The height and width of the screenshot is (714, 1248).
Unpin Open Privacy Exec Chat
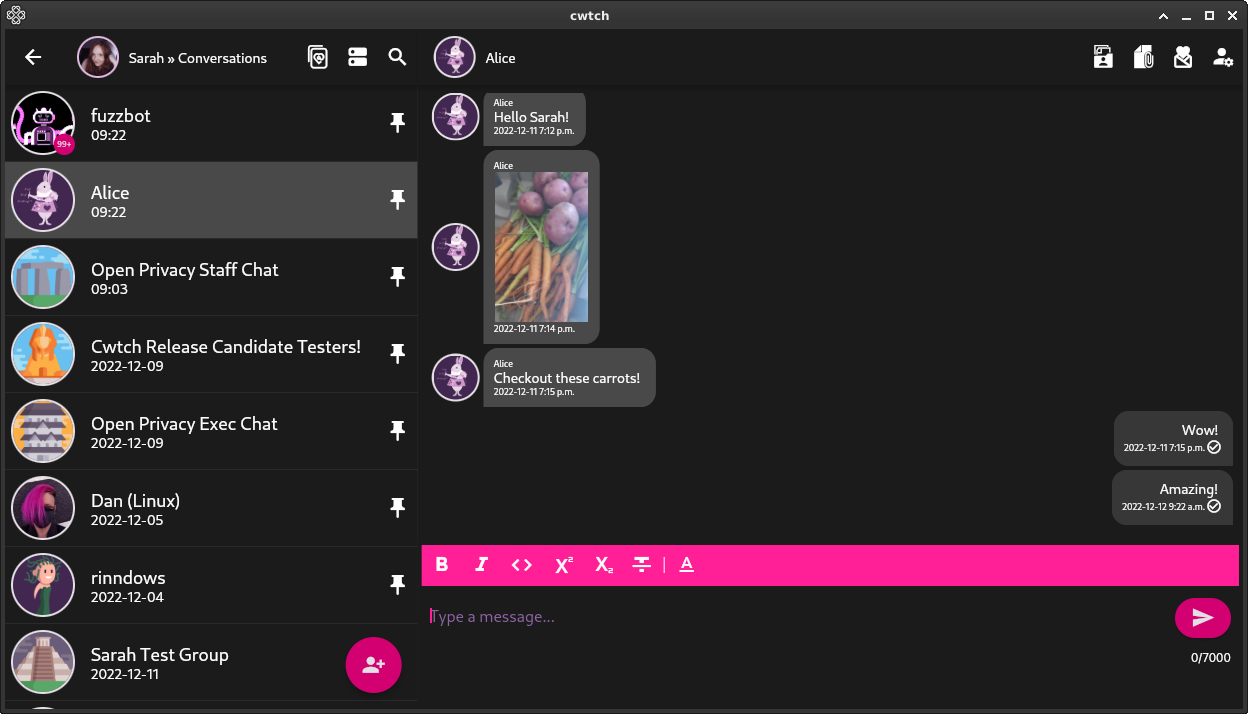click(398, 431)
